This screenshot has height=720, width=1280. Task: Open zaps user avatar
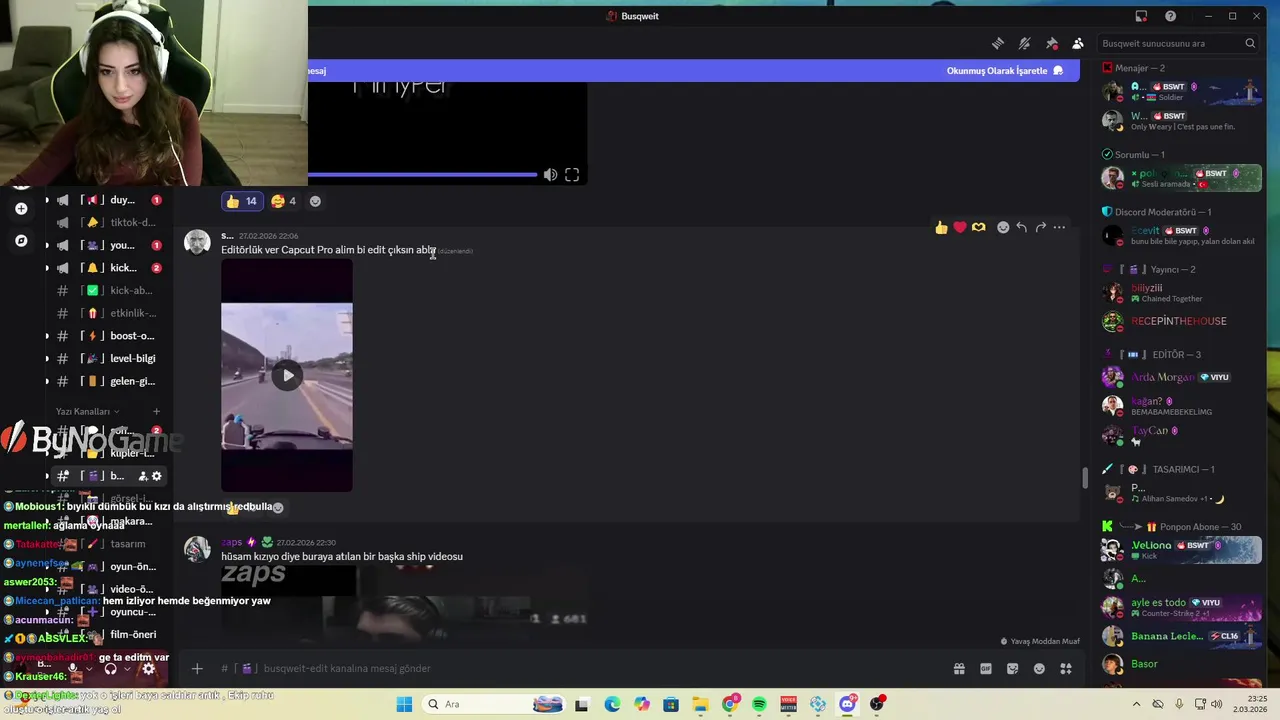pyautogui.click(x=197, y=549)
